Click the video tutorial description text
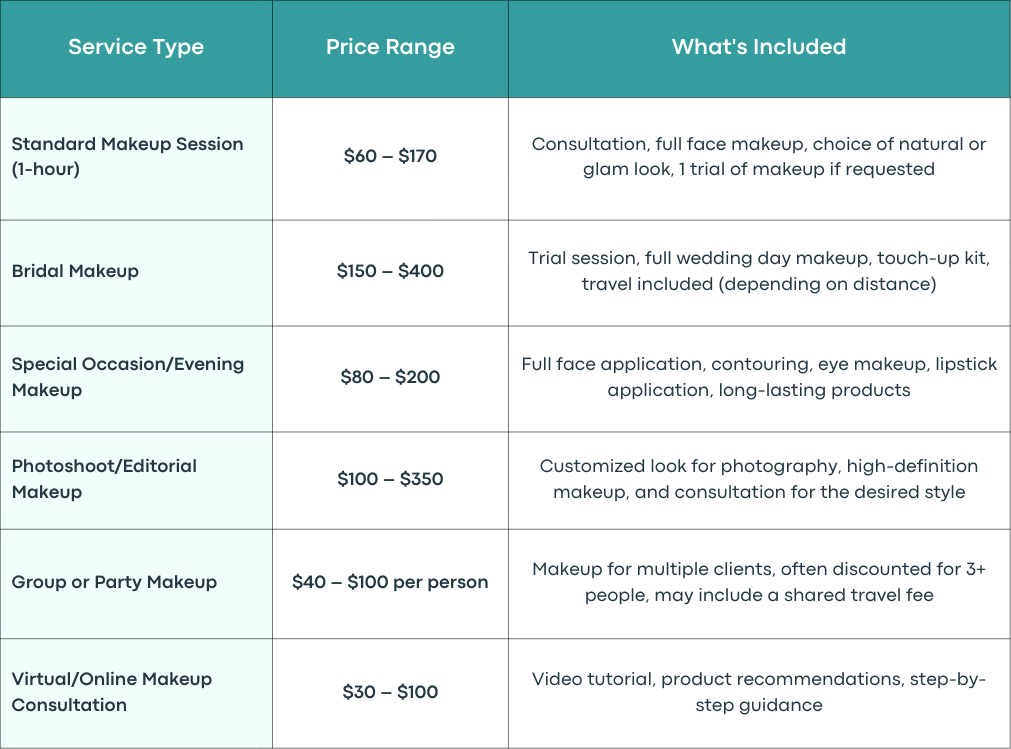The image size is (1011, 749). [x=759, y=692]
